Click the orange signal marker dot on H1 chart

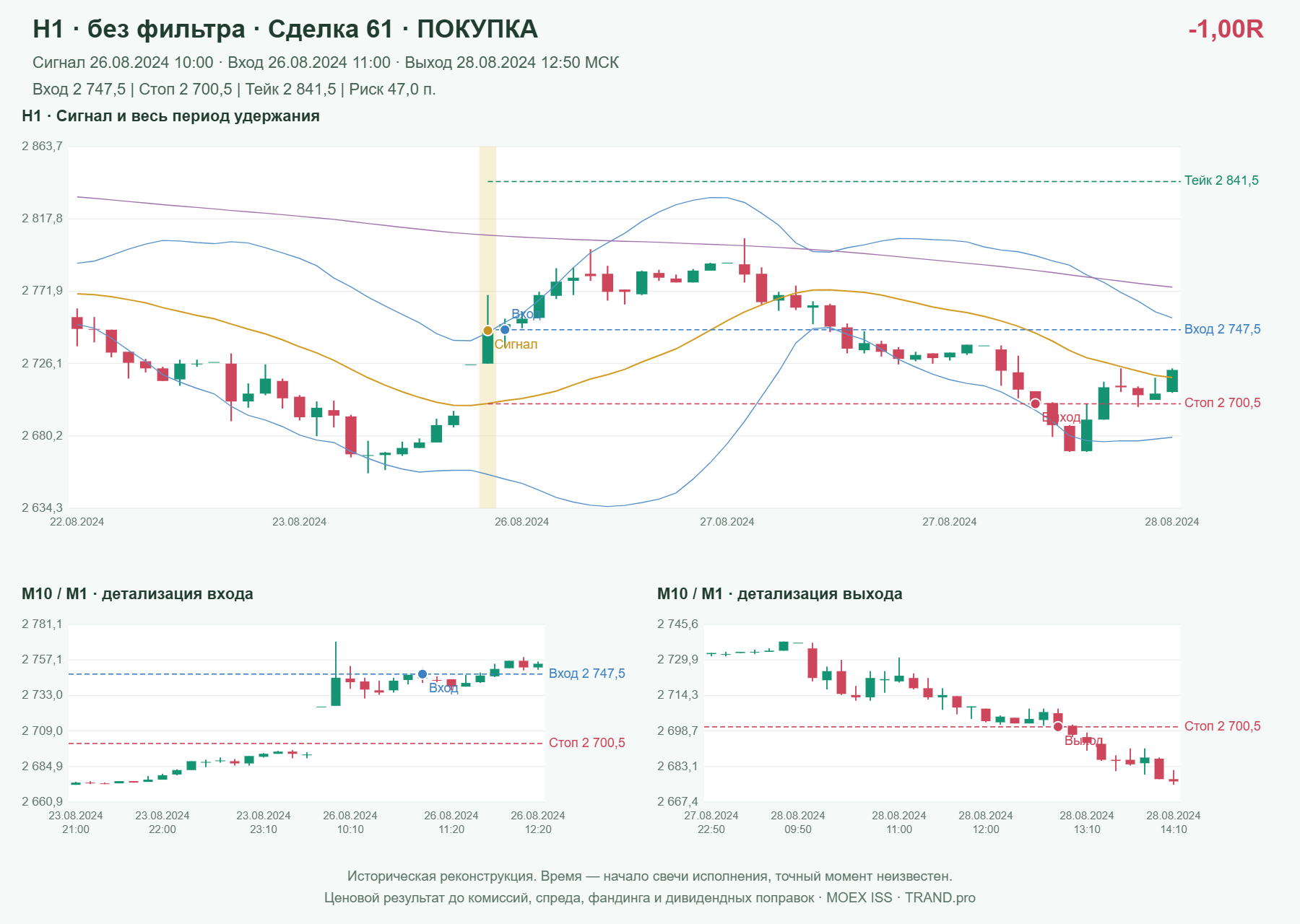click(x=487, y=331)
